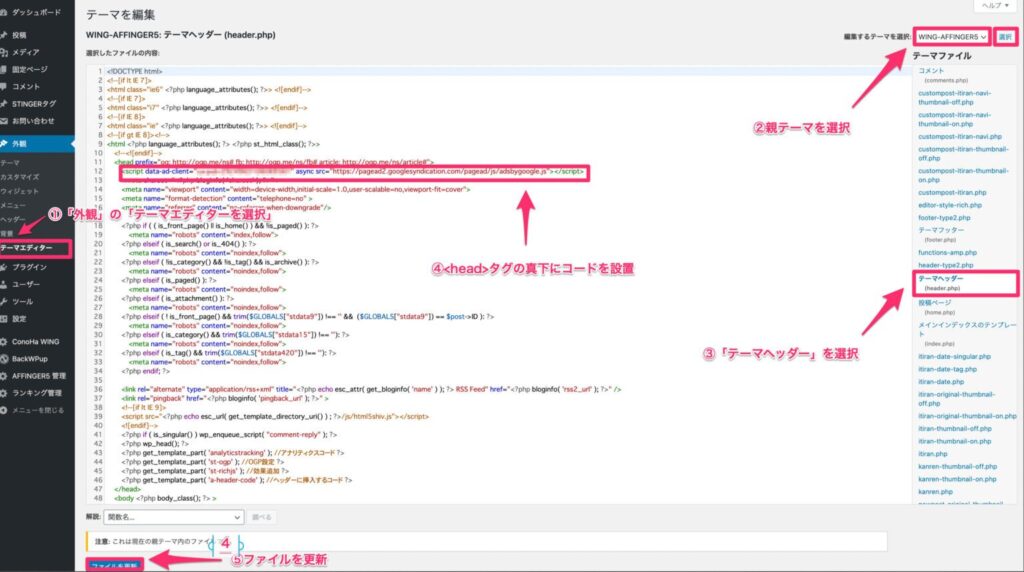Open カスタマイズ submenu item
This screenshot has width=1024, height=572.
tap(20, 177)
